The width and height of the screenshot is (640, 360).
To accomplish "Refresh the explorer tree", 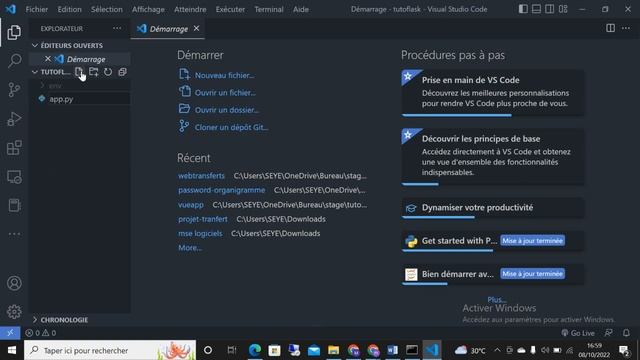I will coord(108,72).
